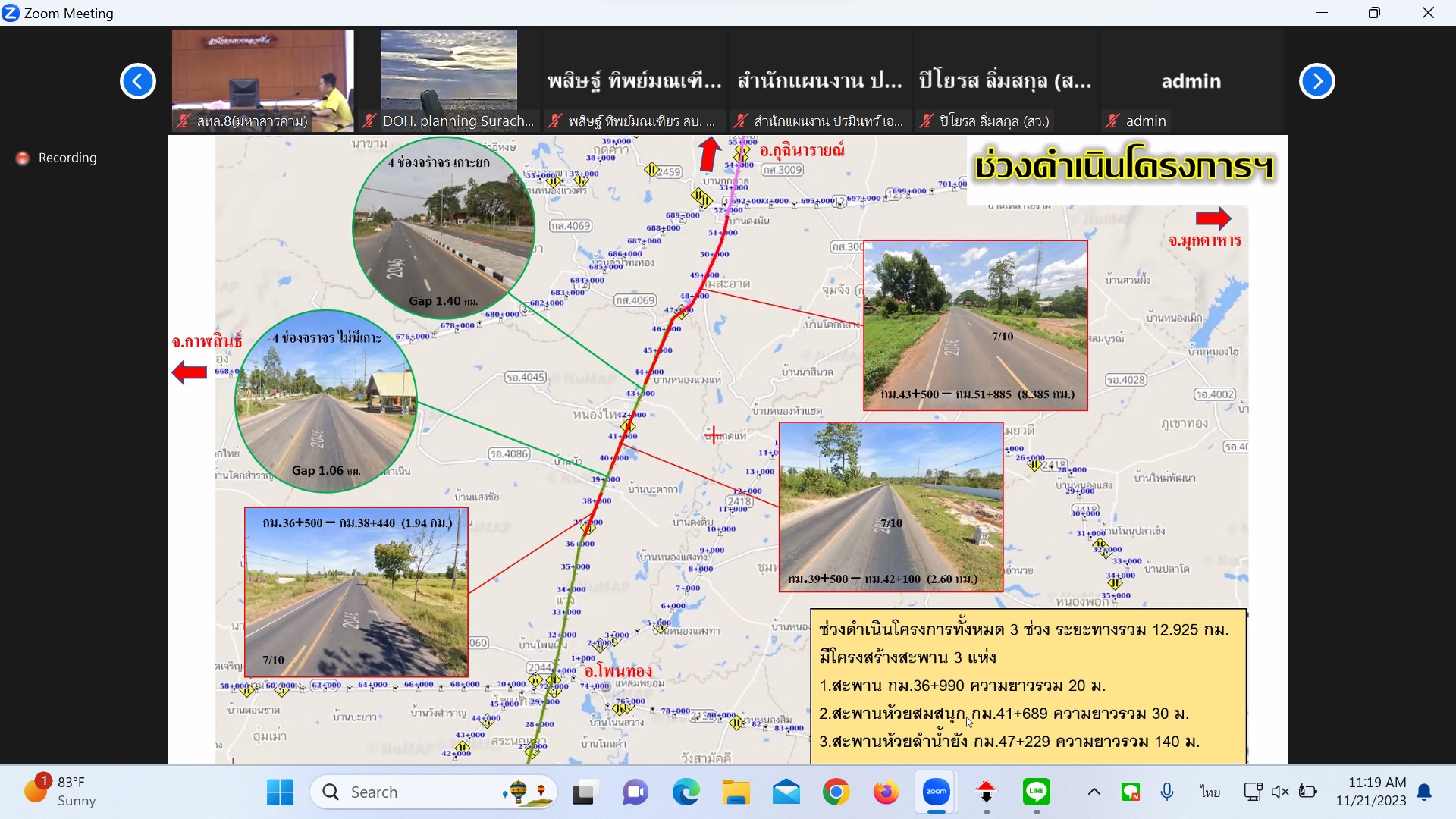Open LINE app from taskbar
Image resolution: width=1456 pixels, height=819 pixels.
[1036, 792]
